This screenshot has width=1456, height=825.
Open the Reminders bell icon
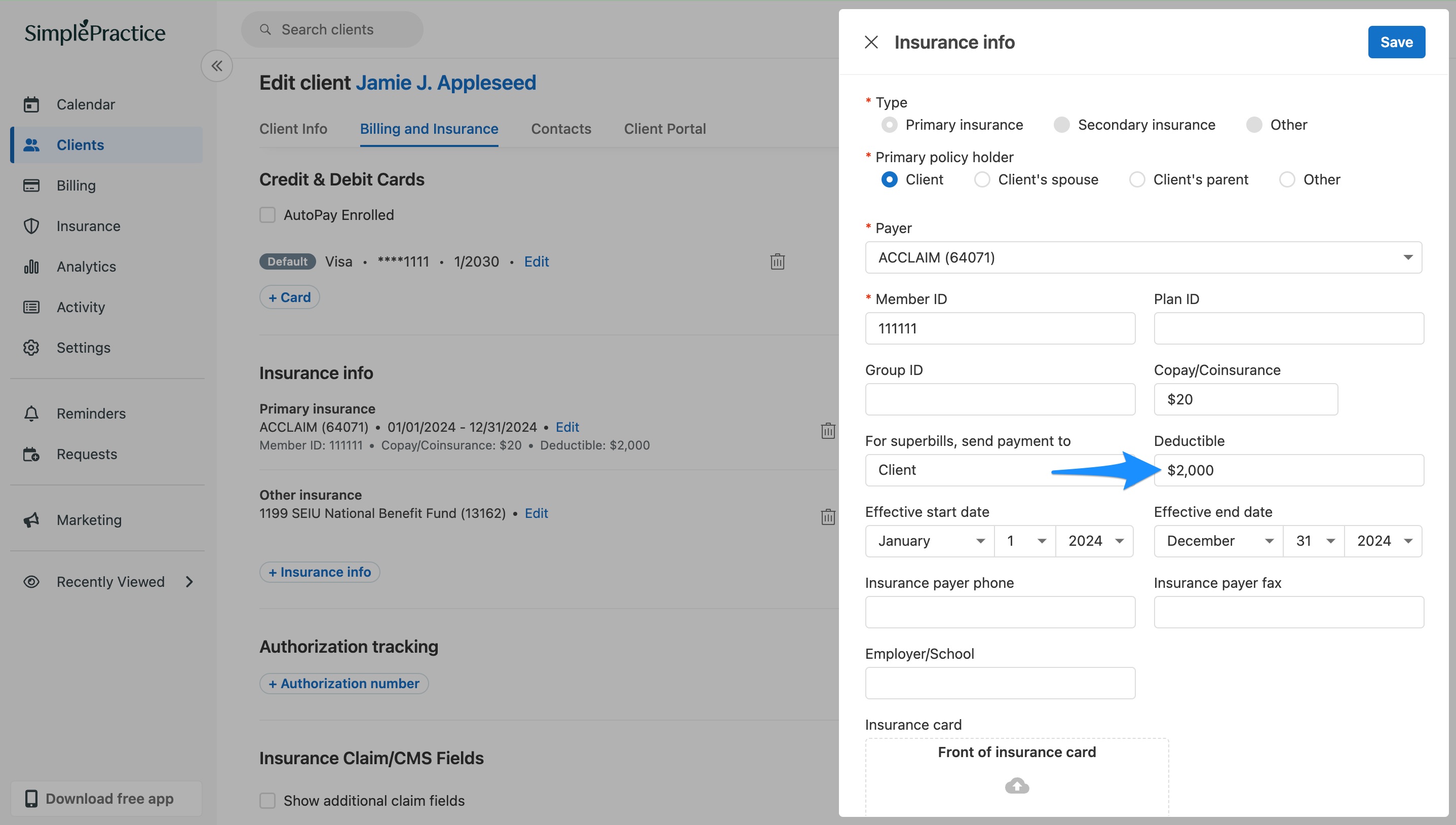(x=31, y=414)
